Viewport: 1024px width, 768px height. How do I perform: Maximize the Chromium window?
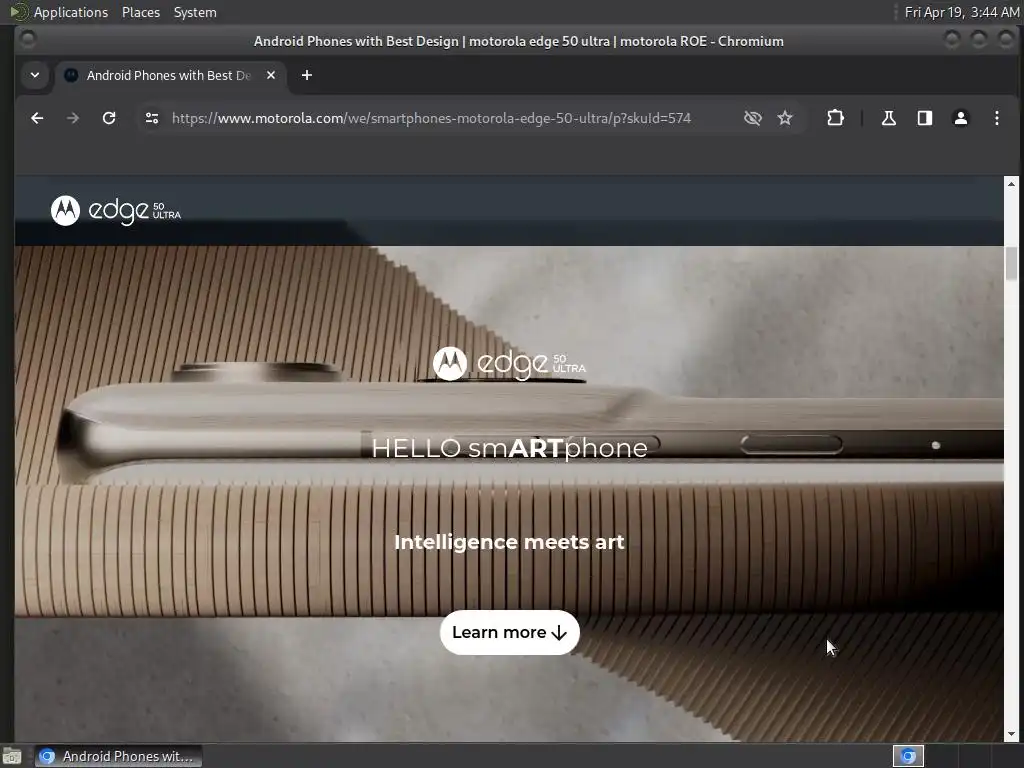coord(978,40)
